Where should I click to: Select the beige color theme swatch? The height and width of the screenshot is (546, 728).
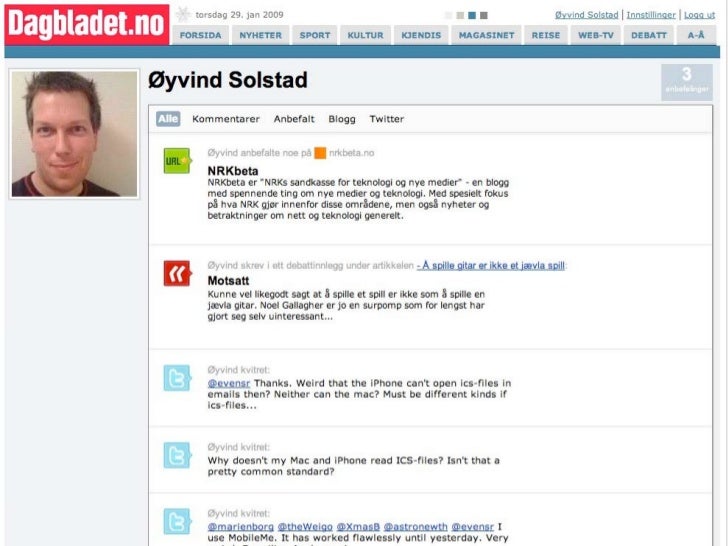click(460, 15)
